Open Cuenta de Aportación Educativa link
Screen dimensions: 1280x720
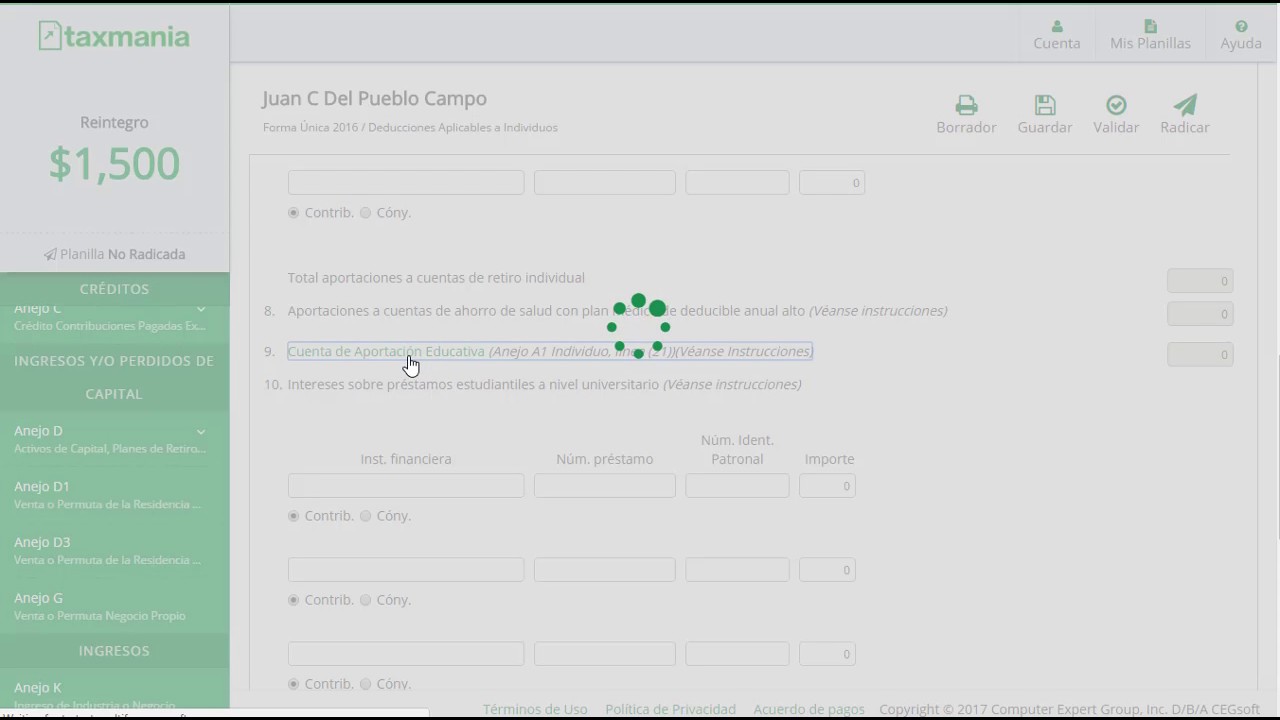tap(386, 351)
